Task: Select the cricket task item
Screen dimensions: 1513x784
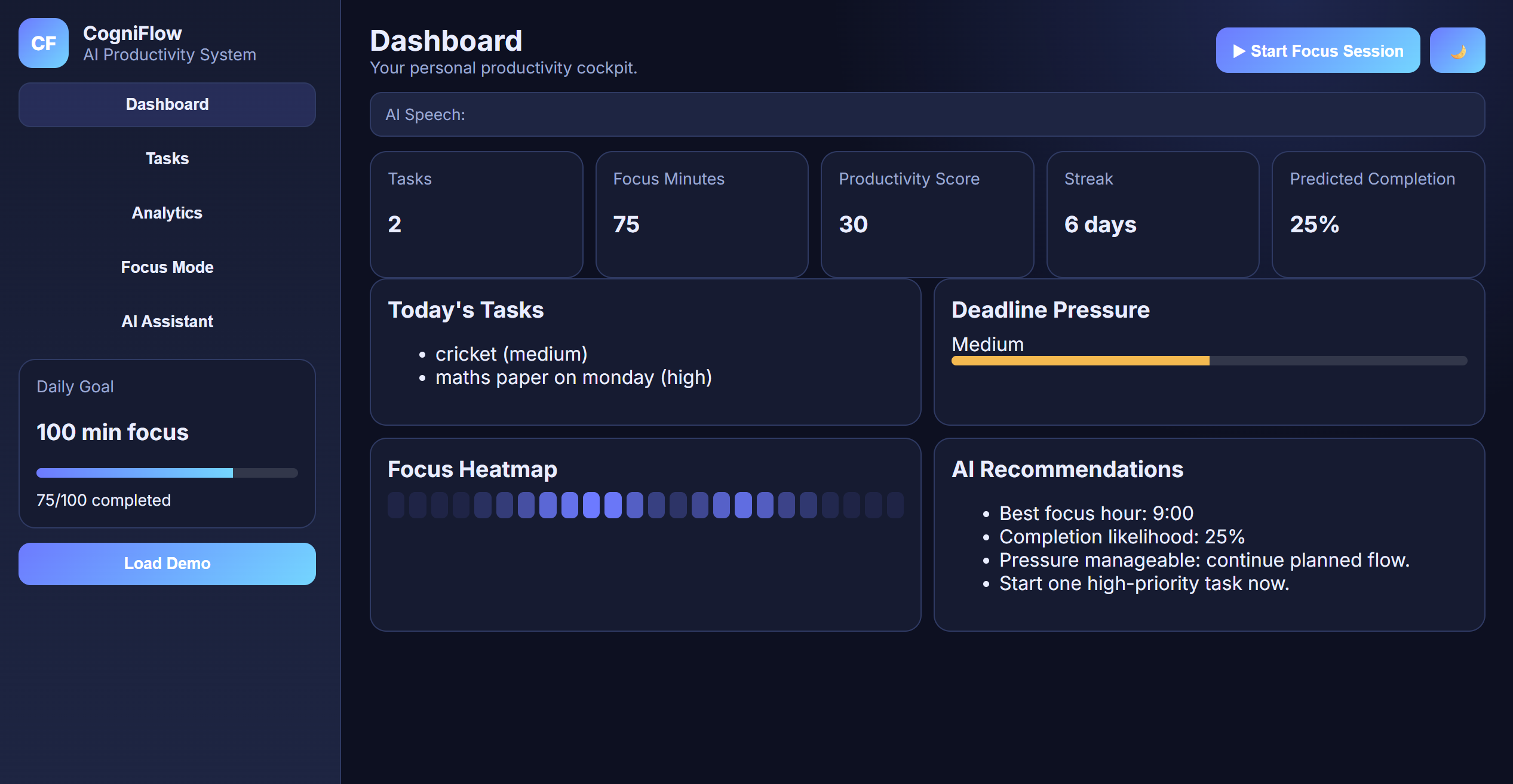Action: [511, 354]
